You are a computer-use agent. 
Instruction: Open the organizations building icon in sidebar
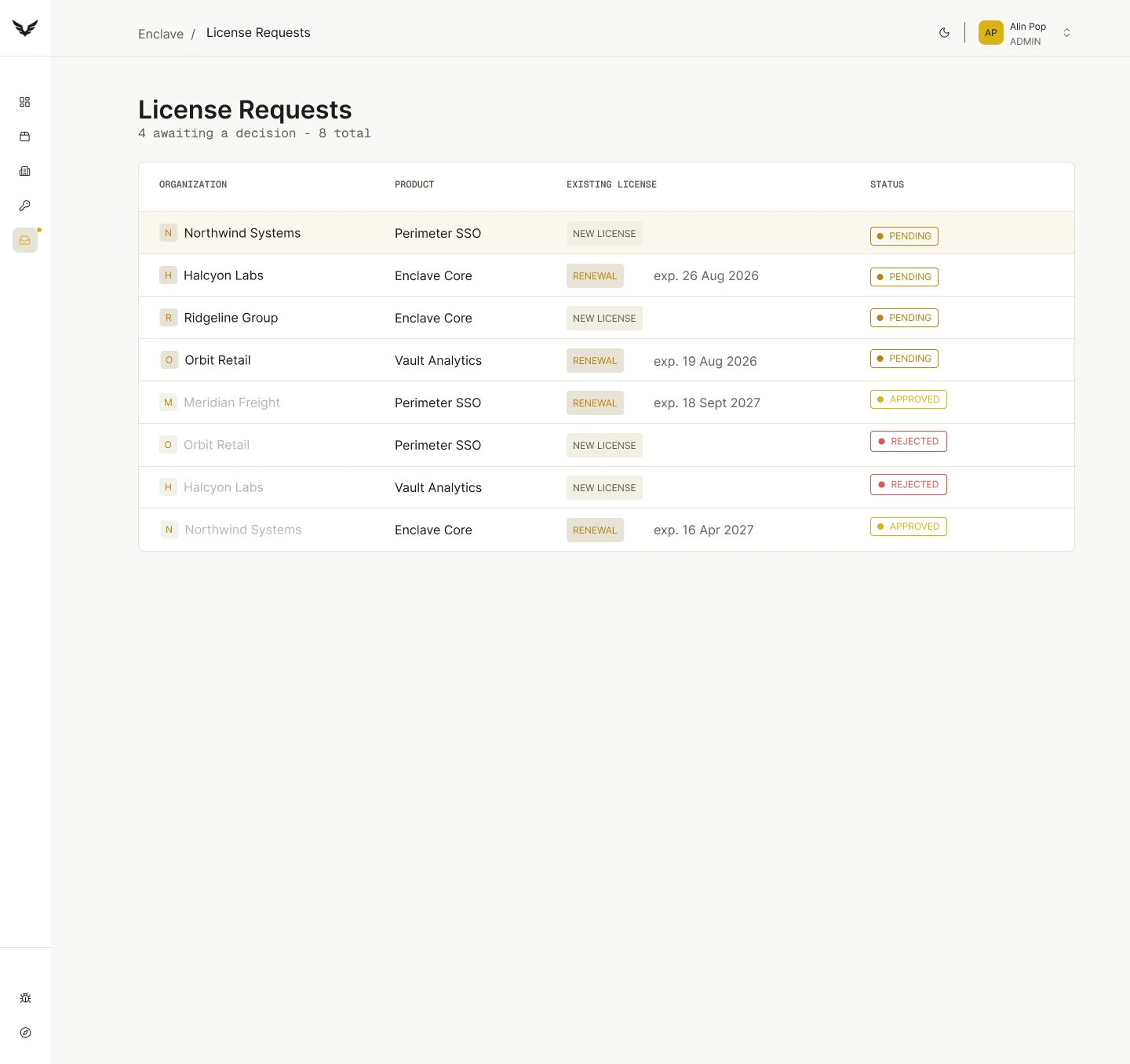25,171
